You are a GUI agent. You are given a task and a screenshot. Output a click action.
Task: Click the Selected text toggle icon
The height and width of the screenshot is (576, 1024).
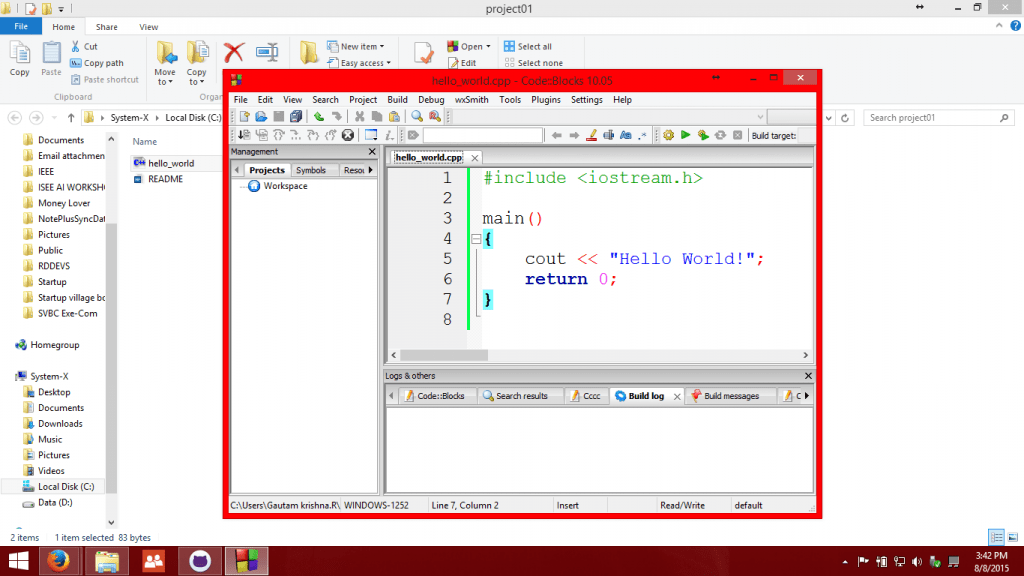609,135
